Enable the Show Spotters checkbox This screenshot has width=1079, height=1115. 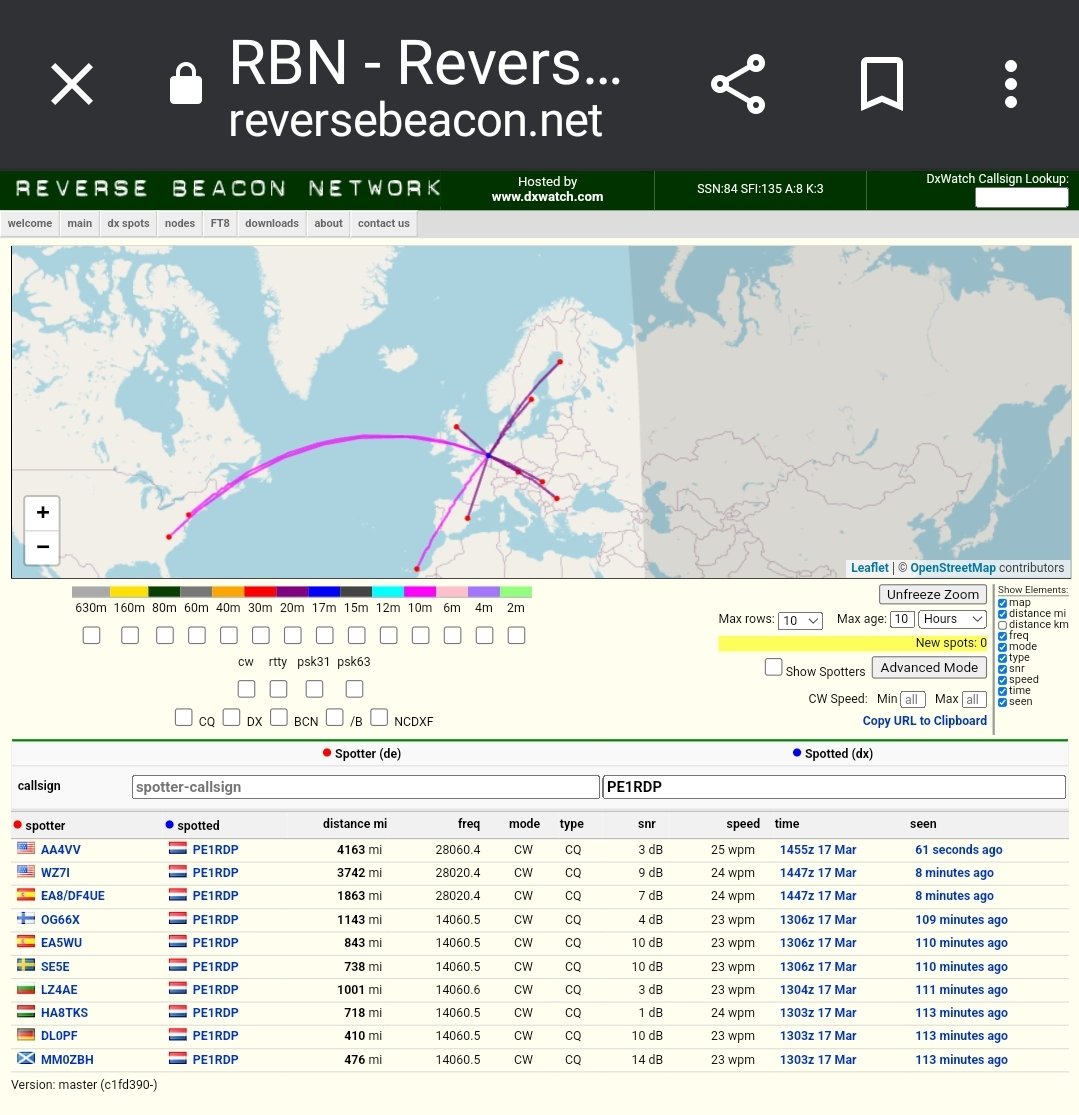pyautogui.click(x=773, y=667)
